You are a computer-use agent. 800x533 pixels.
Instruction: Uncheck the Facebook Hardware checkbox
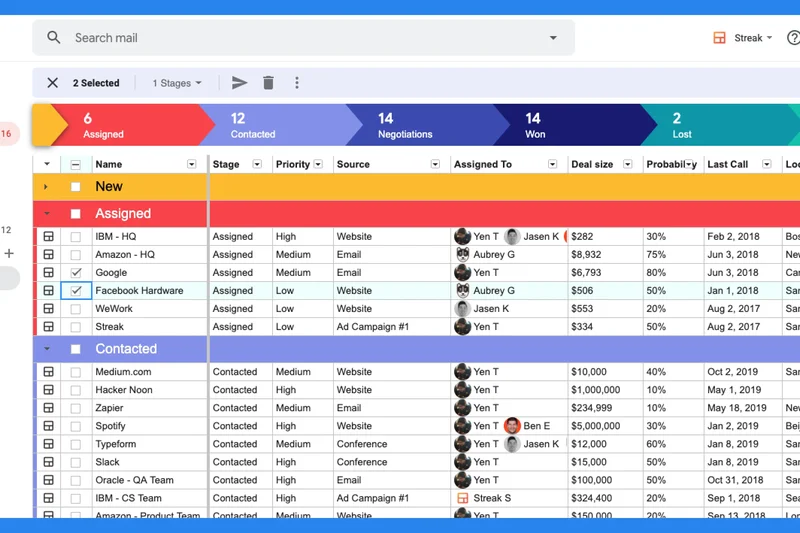click(76, 291)
